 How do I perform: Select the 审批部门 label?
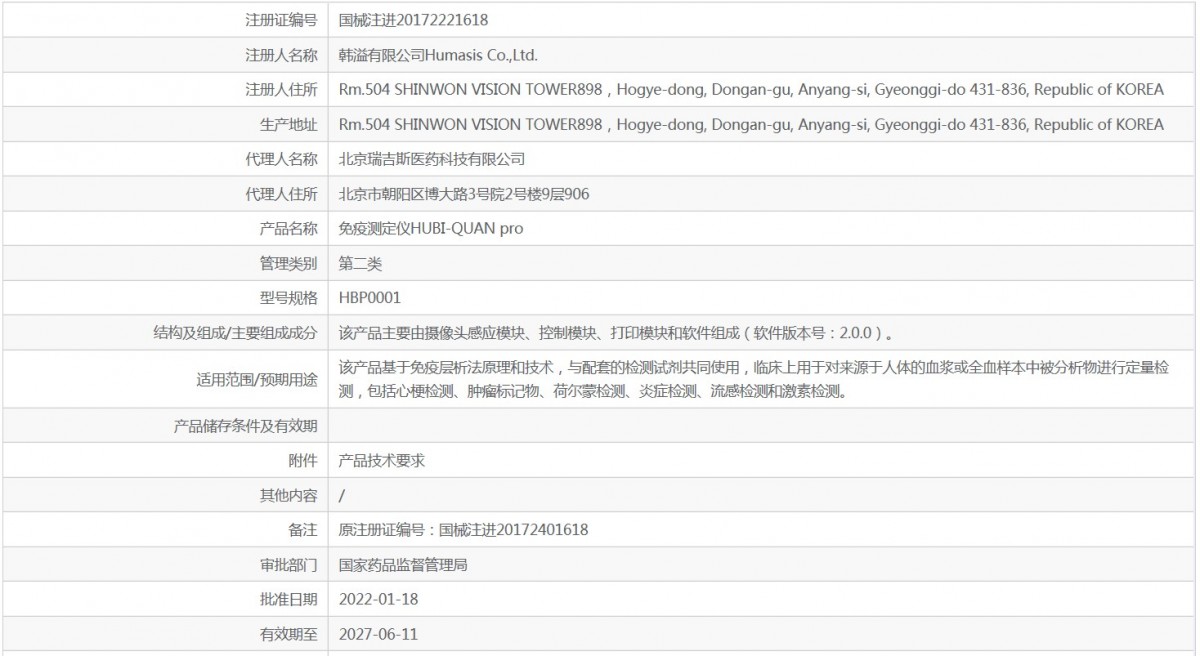pyautogui.click(x=289, y=565)
